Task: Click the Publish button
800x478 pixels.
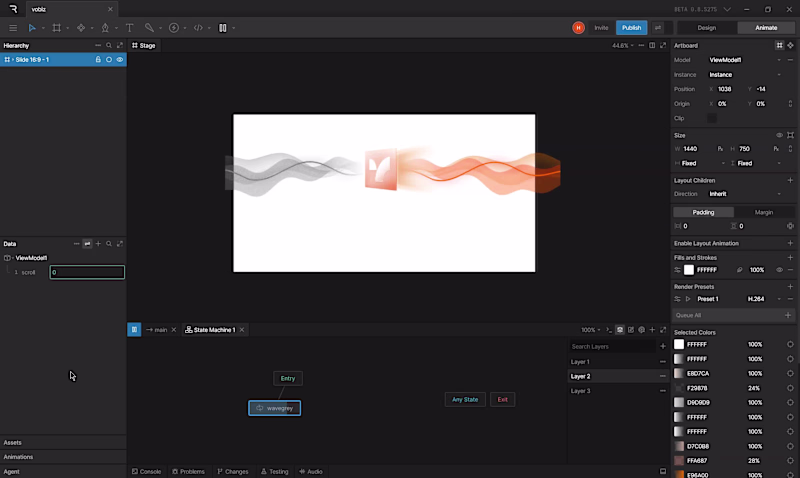Action: tap(631, 28)
